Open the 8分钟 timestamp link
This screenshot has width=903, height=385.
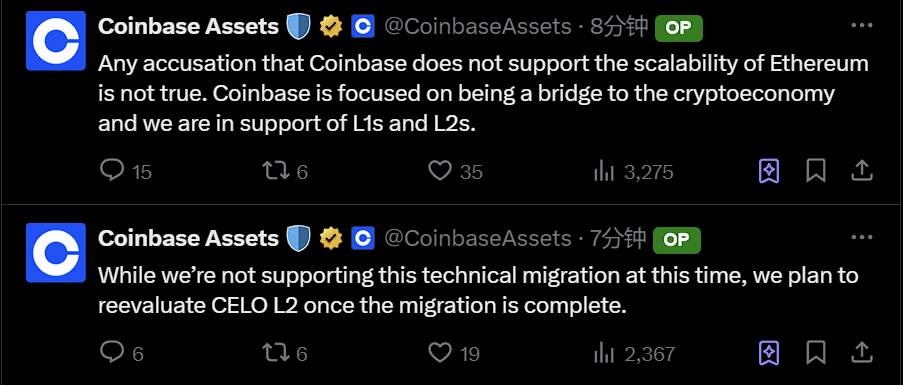coord(619,26)
